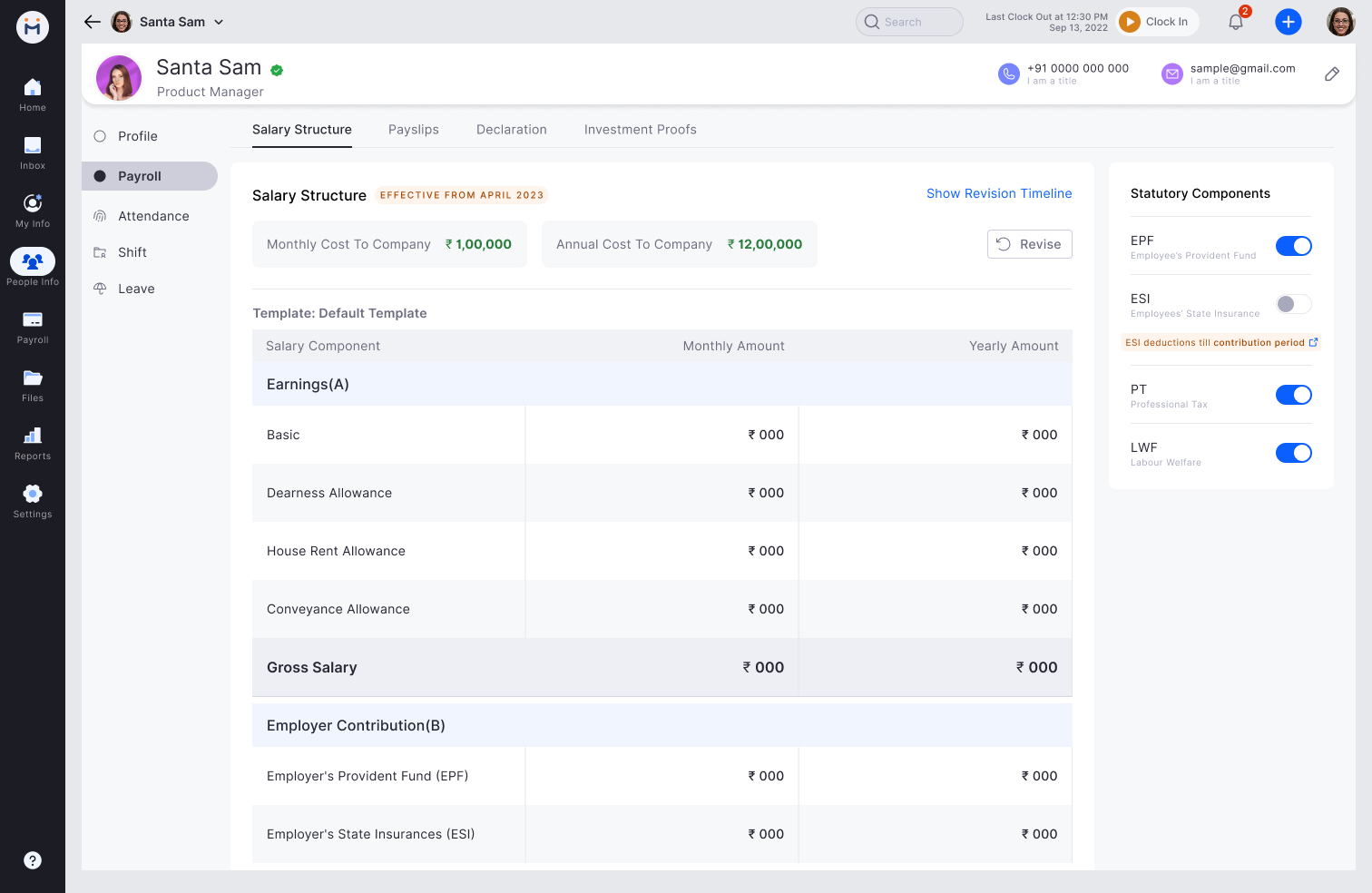Open the Inbox from sidebar
The width and height of the screenshot is (1372, 893).
(32, 152)
